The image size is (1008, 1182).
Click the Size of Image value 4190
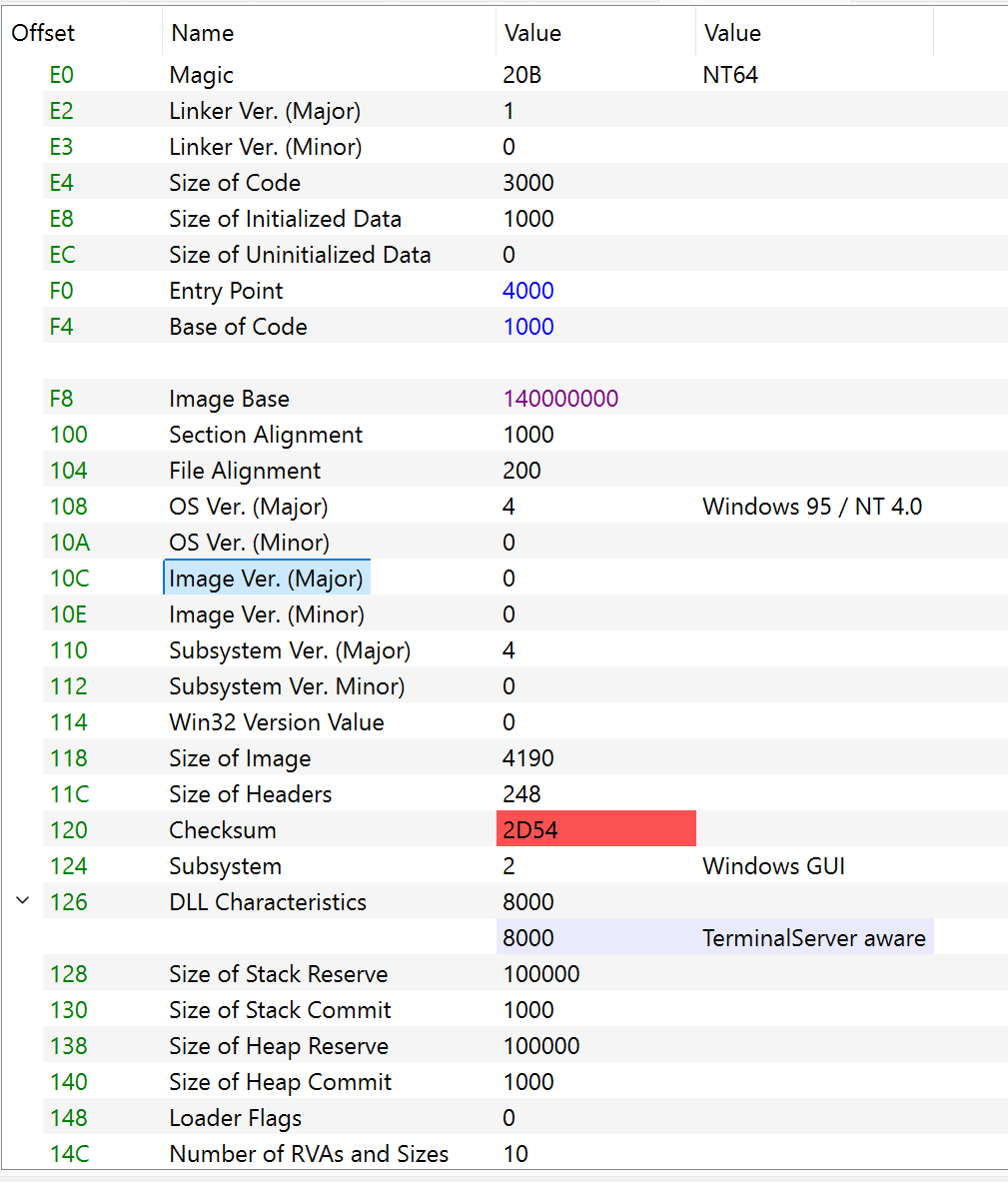(528, 758)
